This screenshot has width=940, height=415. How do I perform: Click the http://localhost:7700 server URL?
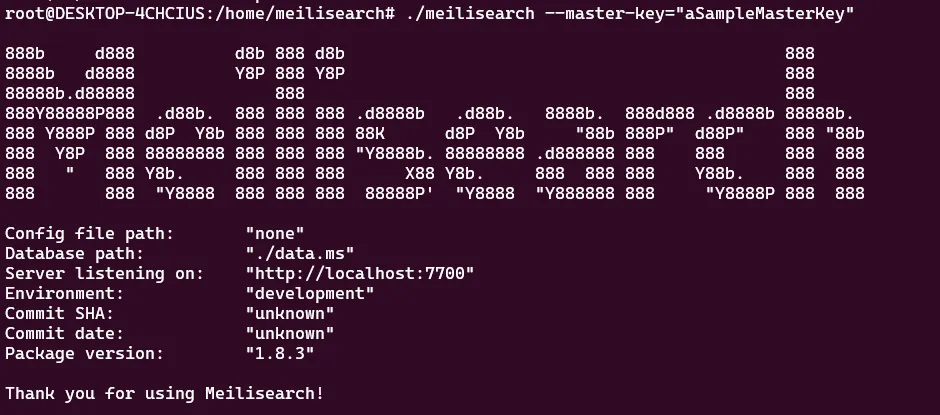point(359,273)
